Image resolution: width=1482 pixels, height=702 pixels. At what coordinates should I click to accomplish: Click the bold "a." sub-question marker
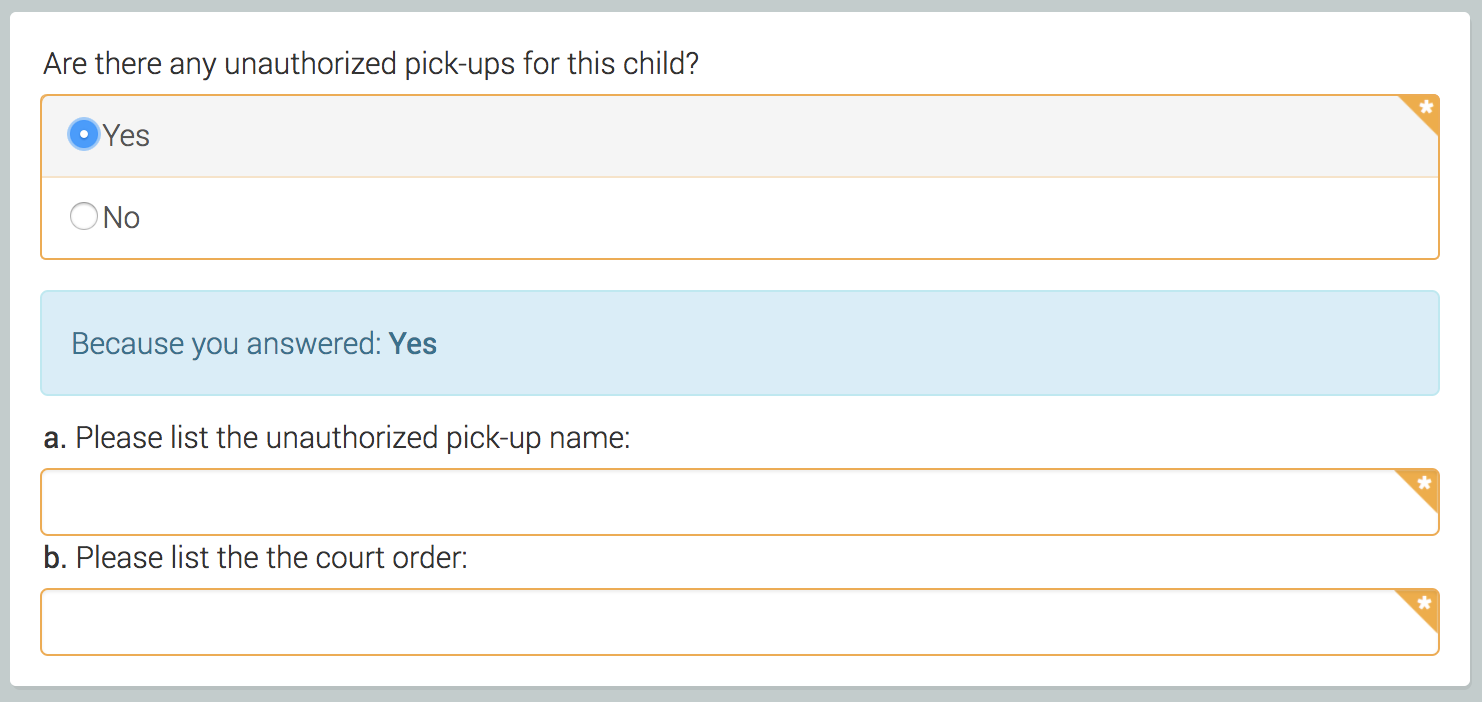[x=55, y=439]
